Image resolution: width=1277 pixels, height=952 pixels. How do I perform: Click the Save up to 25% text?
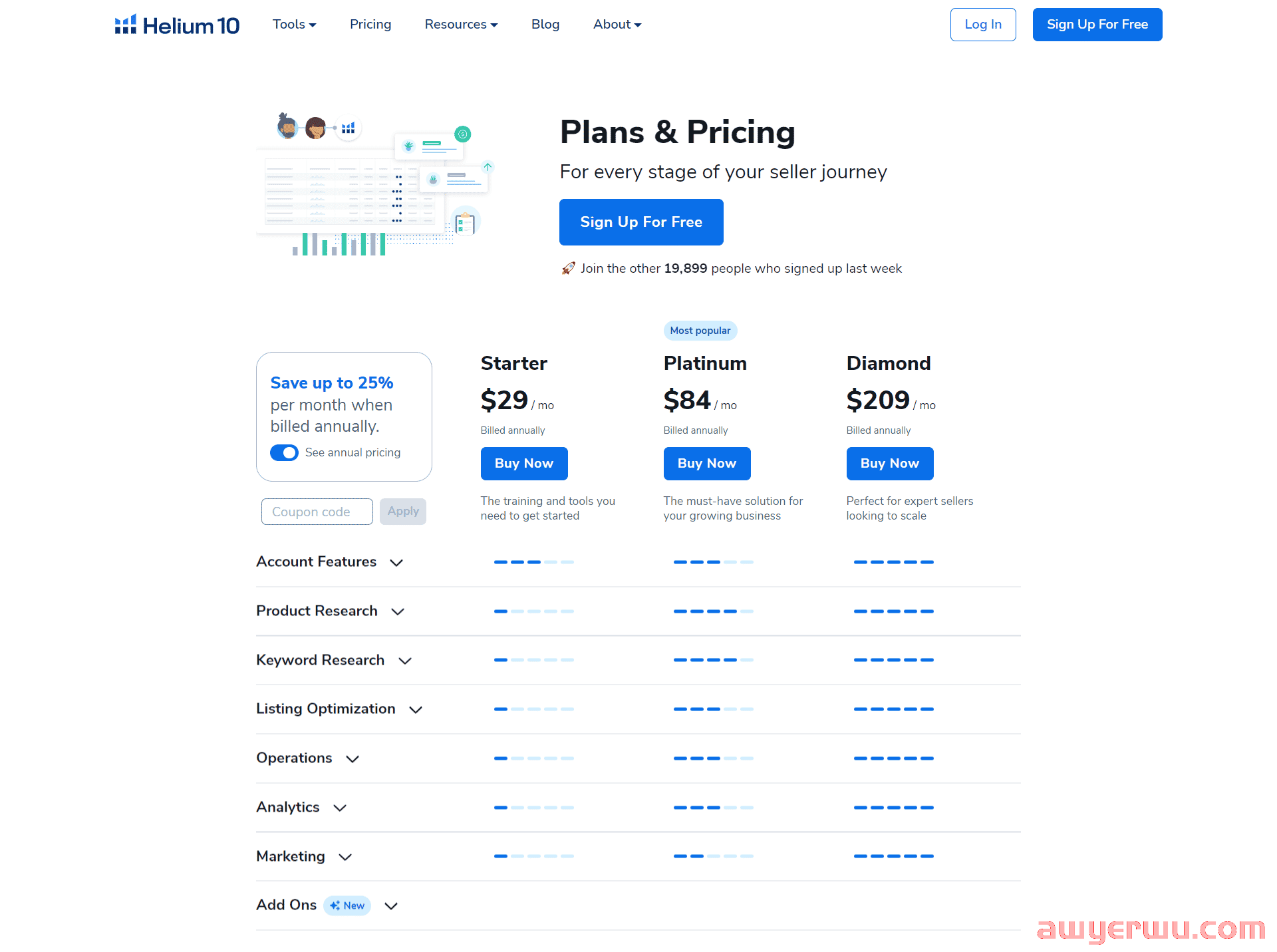(332, 383)
